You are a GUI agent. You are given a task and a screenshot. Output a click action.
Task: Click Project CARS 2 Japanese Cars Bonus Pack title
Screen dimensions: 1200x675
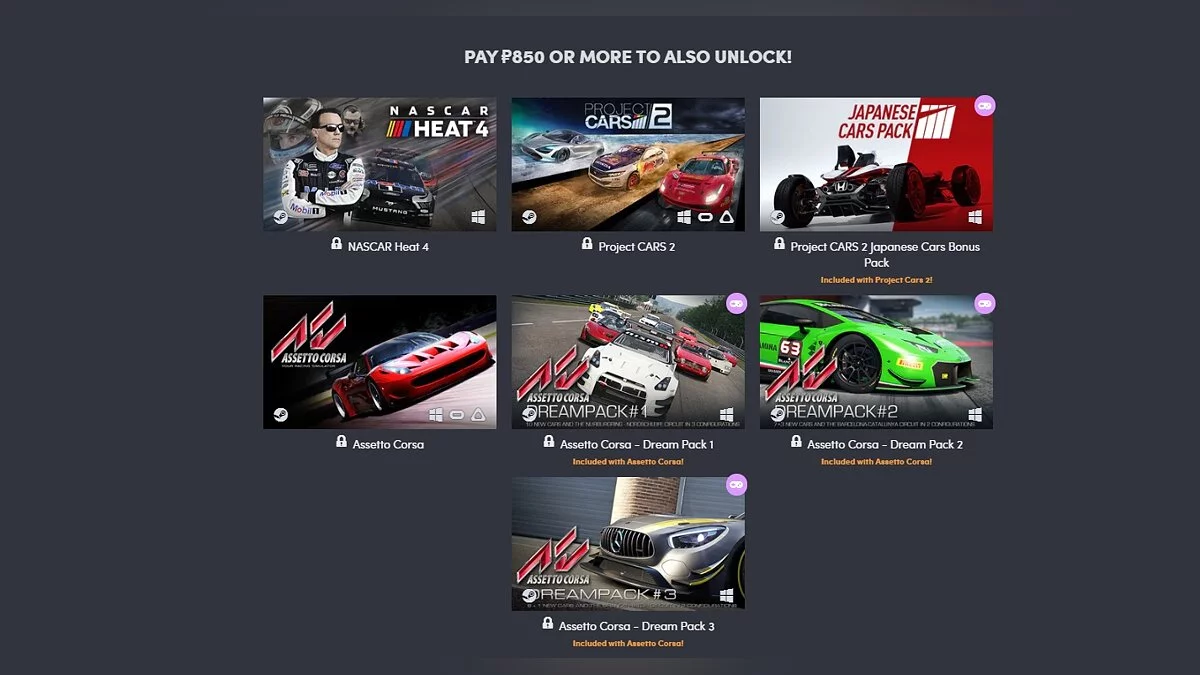tap(885, 254)
